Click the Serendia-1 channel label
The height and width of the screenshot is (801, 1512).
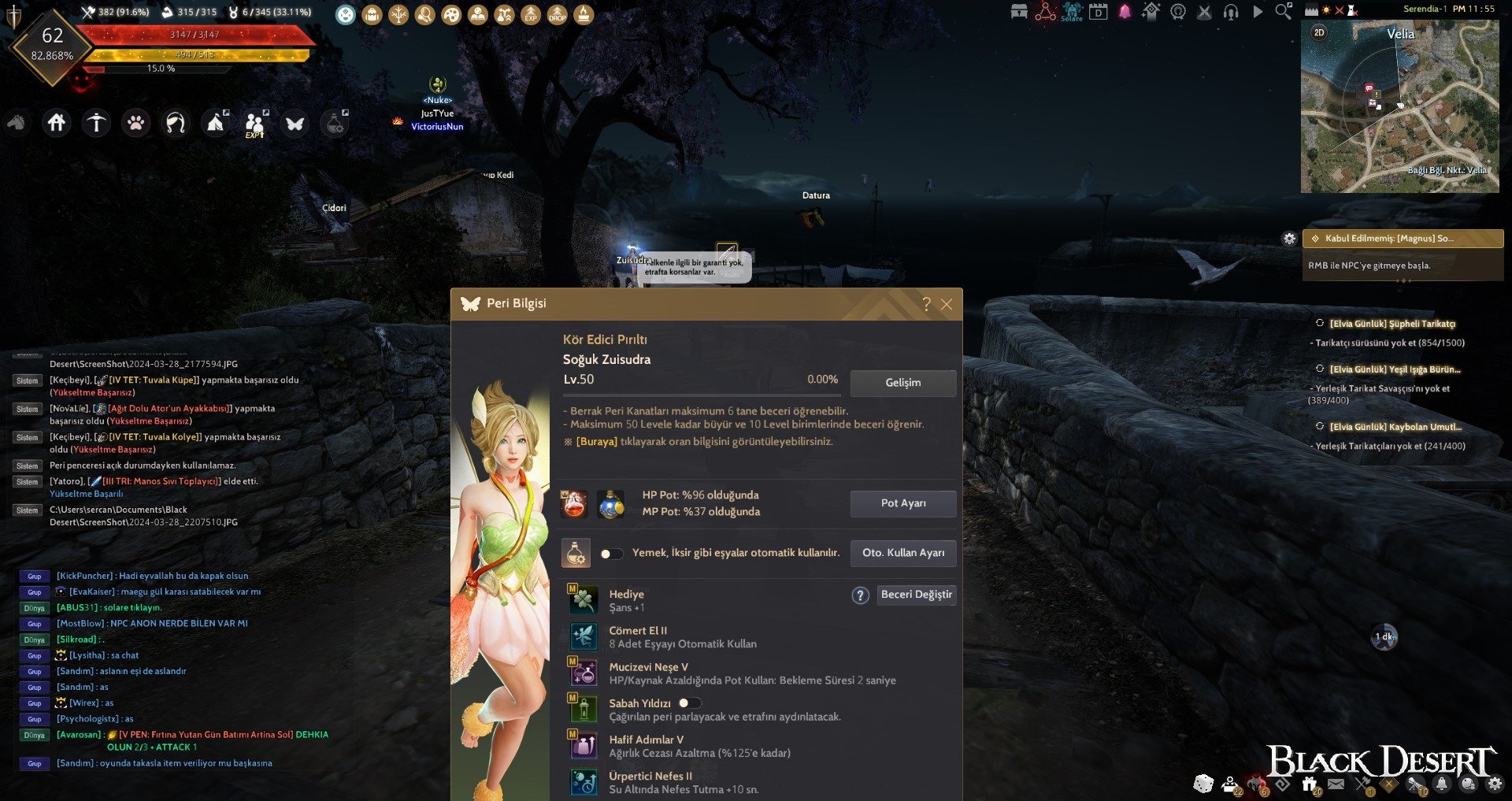[1425, 9]
